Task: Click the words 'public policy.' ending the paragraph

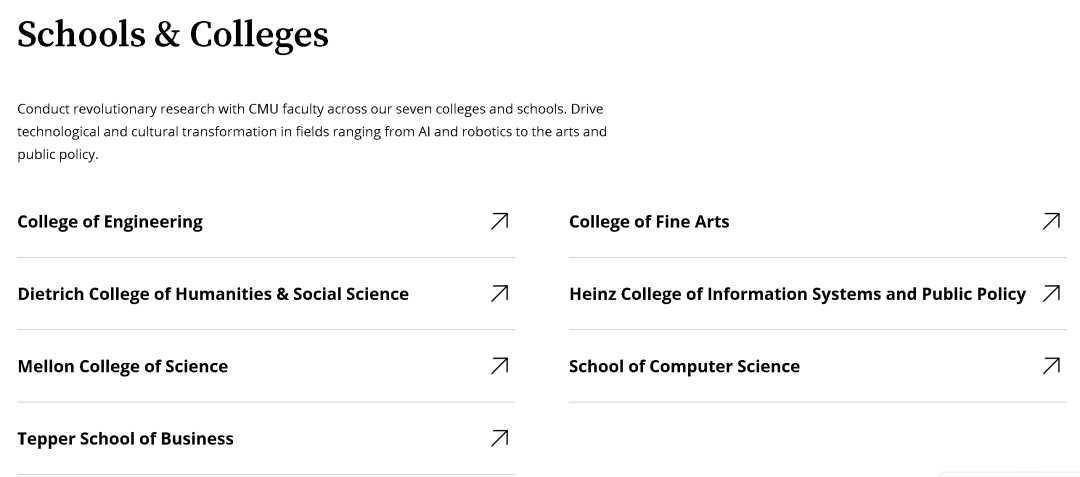Action: tap(57, 155)
